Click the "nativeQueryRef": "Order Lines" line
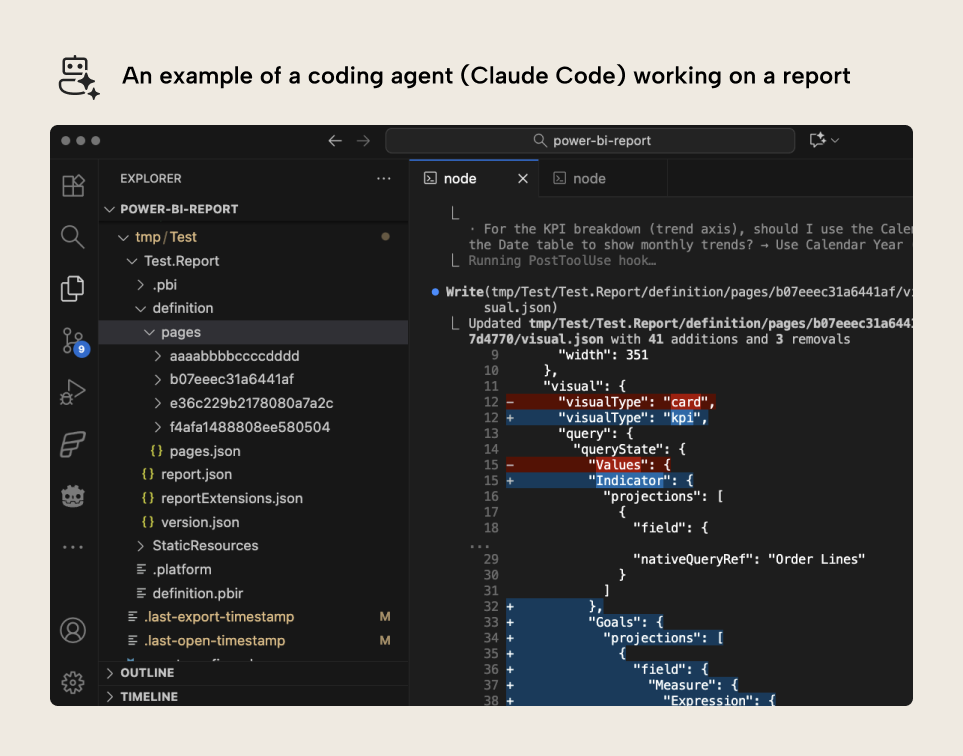The width and height of the screenshot is (963, 756). click(x=749, y=559)
